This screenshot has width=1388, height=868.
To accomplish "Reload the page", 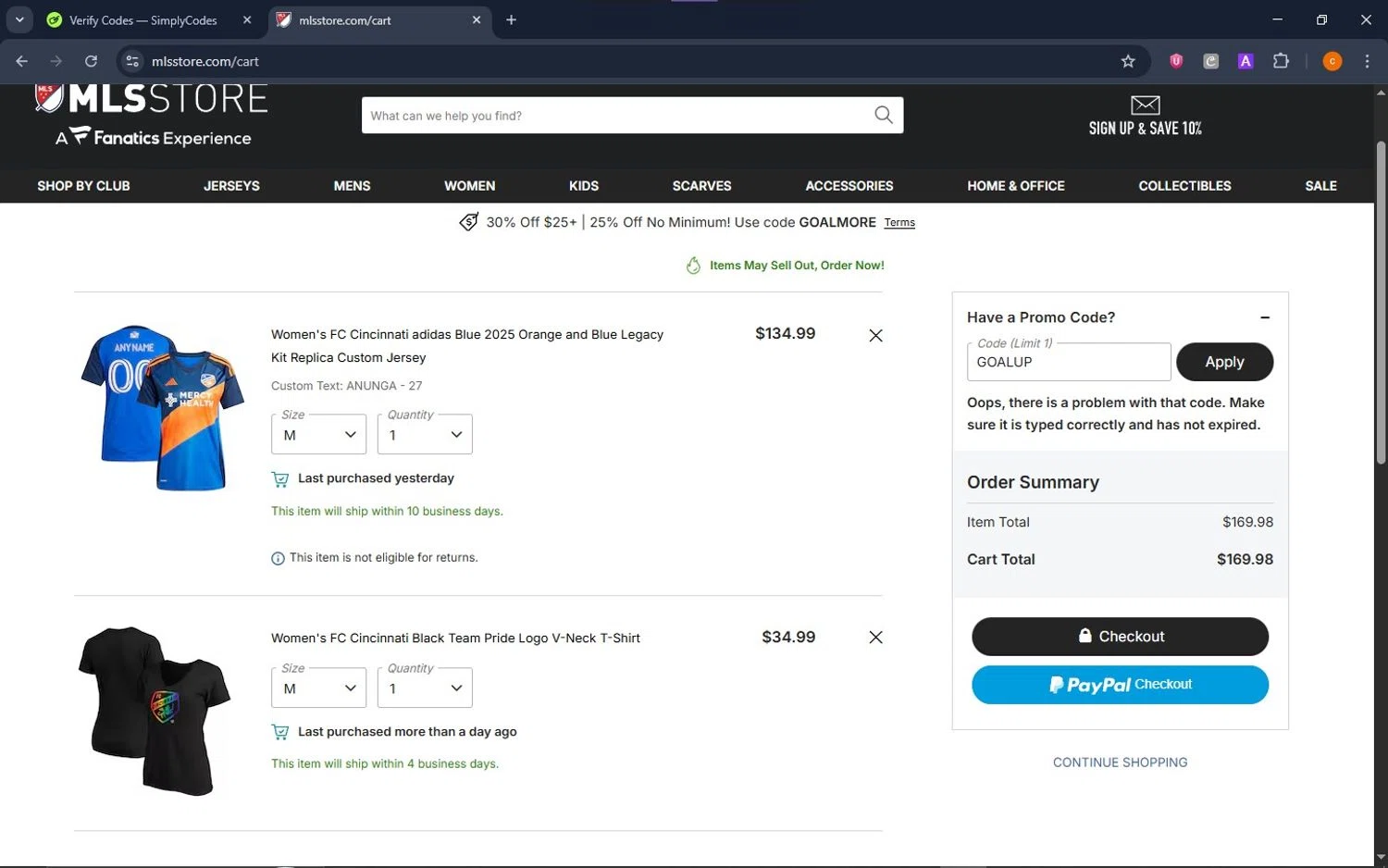I will [91, 61].
